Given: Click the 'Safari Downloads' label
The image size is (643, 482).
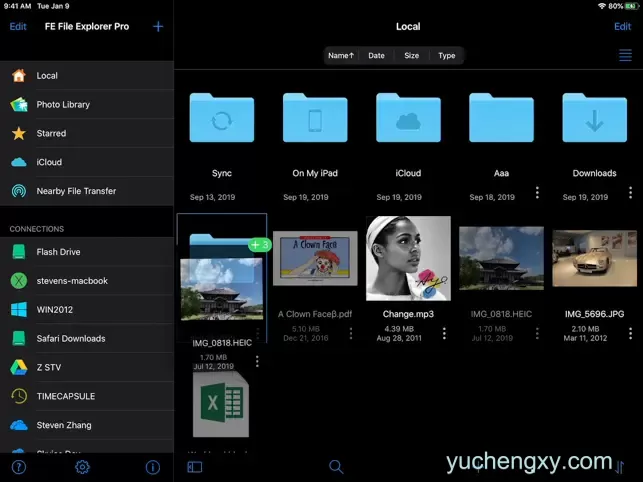Looking at the screenshot, I should pos(71,338).
